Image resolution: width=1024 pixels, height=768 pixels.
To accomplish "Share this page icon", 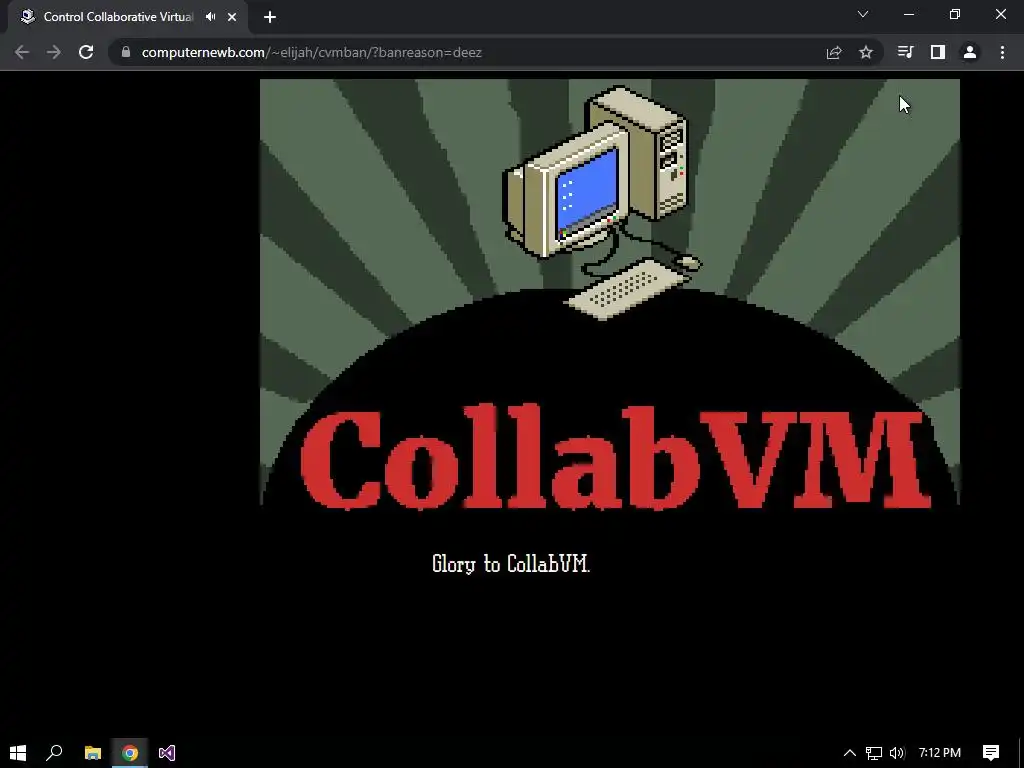I will click(834, 52).
